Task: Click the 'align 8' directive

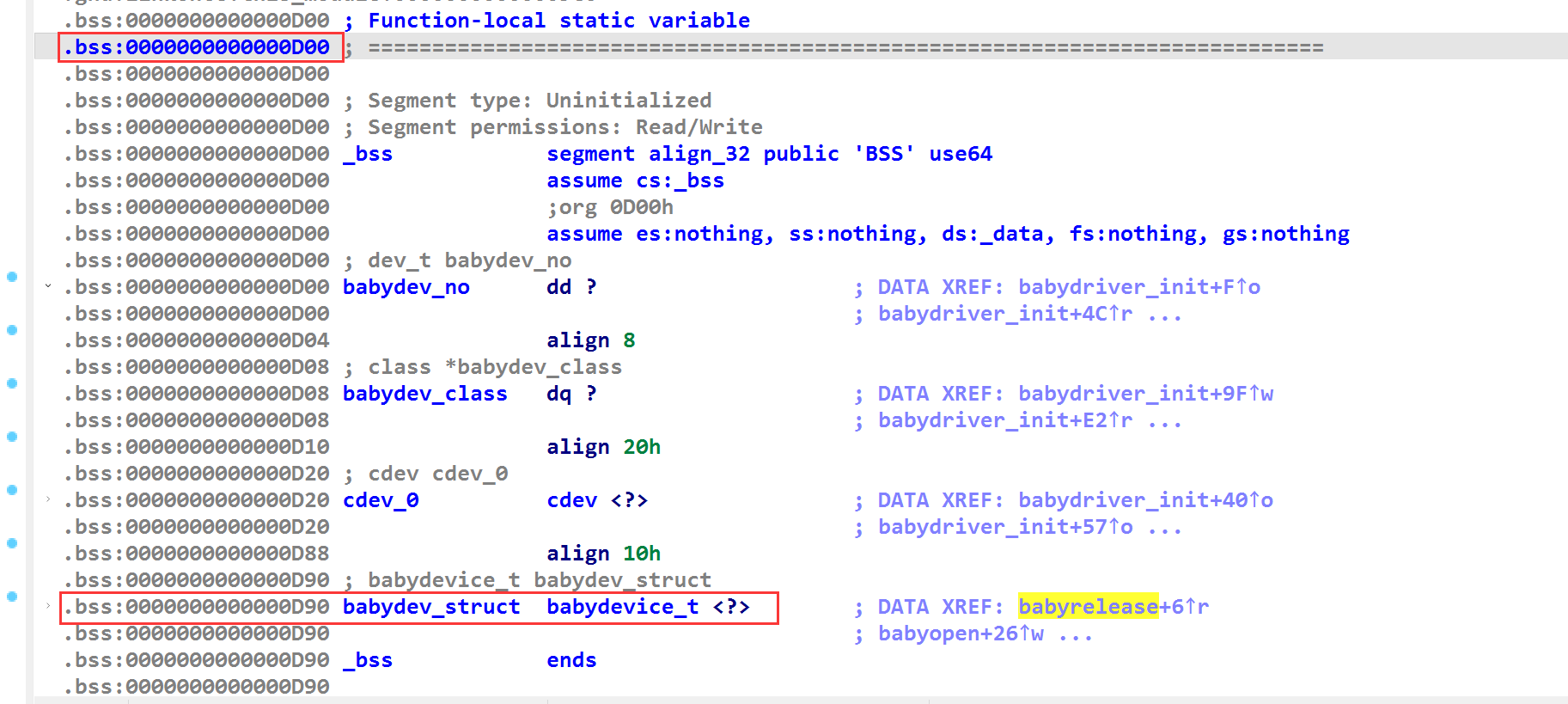Action: (591, 340)
